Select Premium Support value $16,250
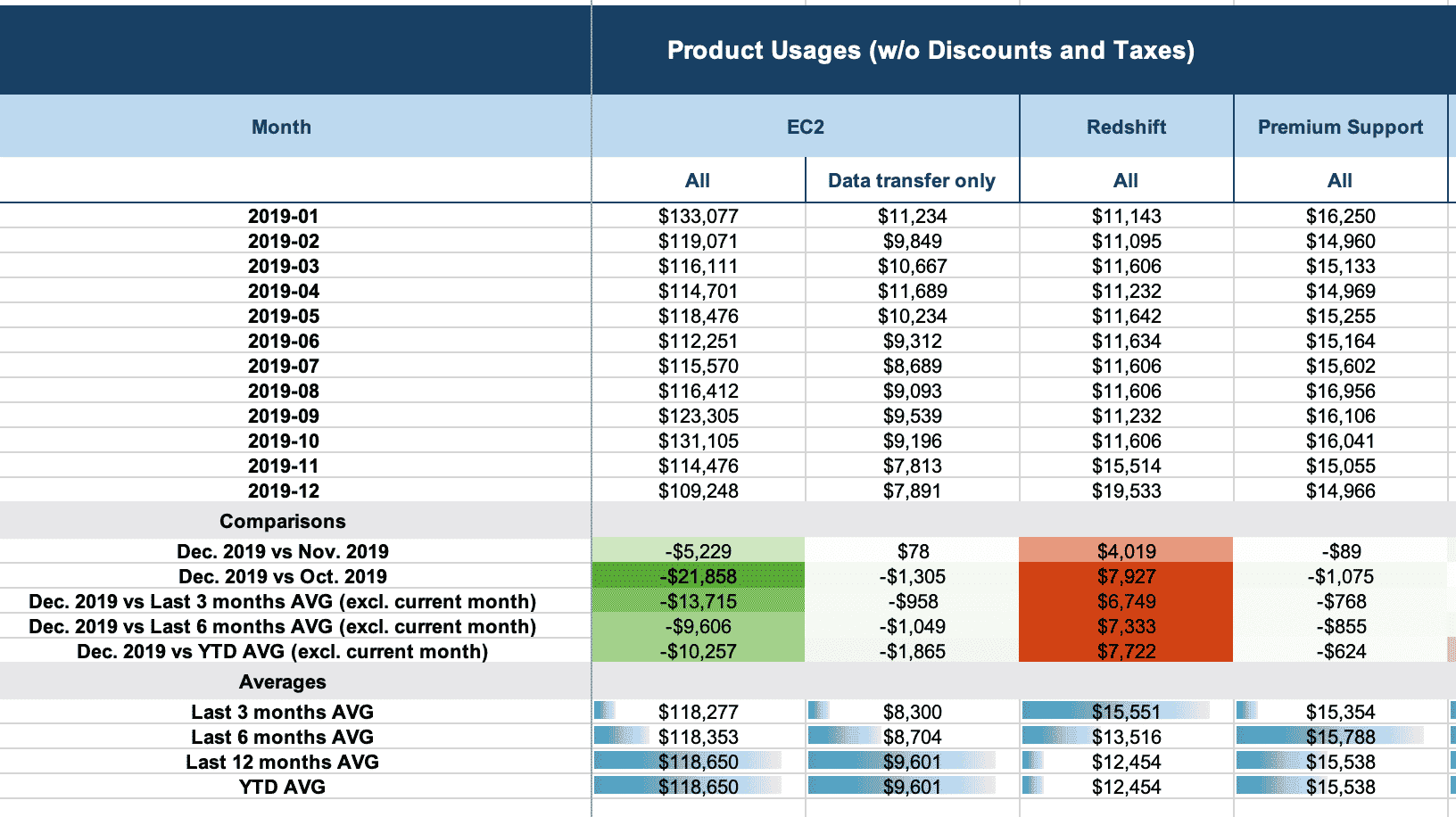1456x817 pixels. pos(1341,216)
